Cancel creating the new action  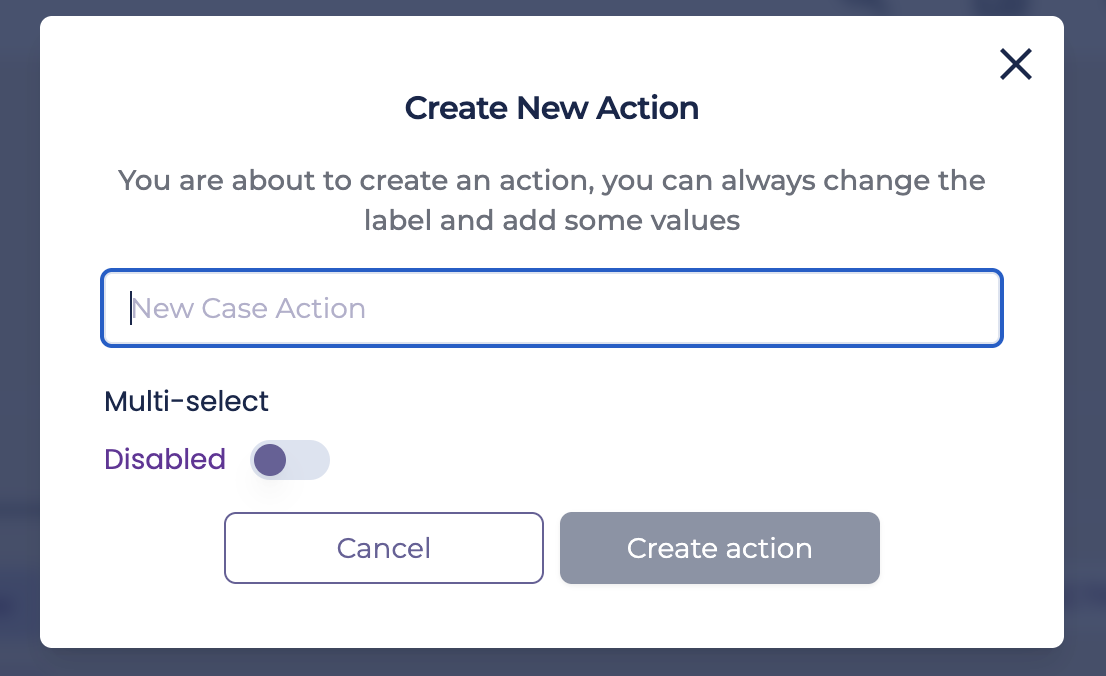(x=383, y=548)
